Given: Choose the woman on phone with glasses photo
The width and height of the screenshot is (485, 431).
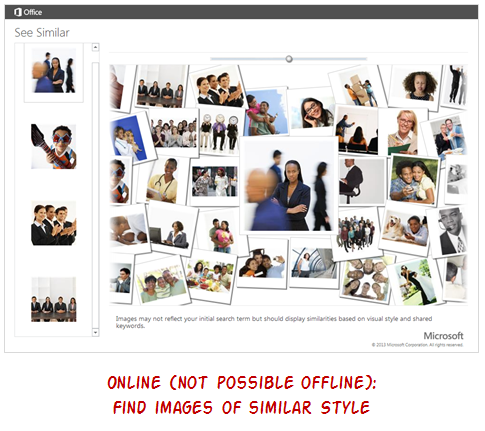Looking at the screenshot, I should pos(313,113).
